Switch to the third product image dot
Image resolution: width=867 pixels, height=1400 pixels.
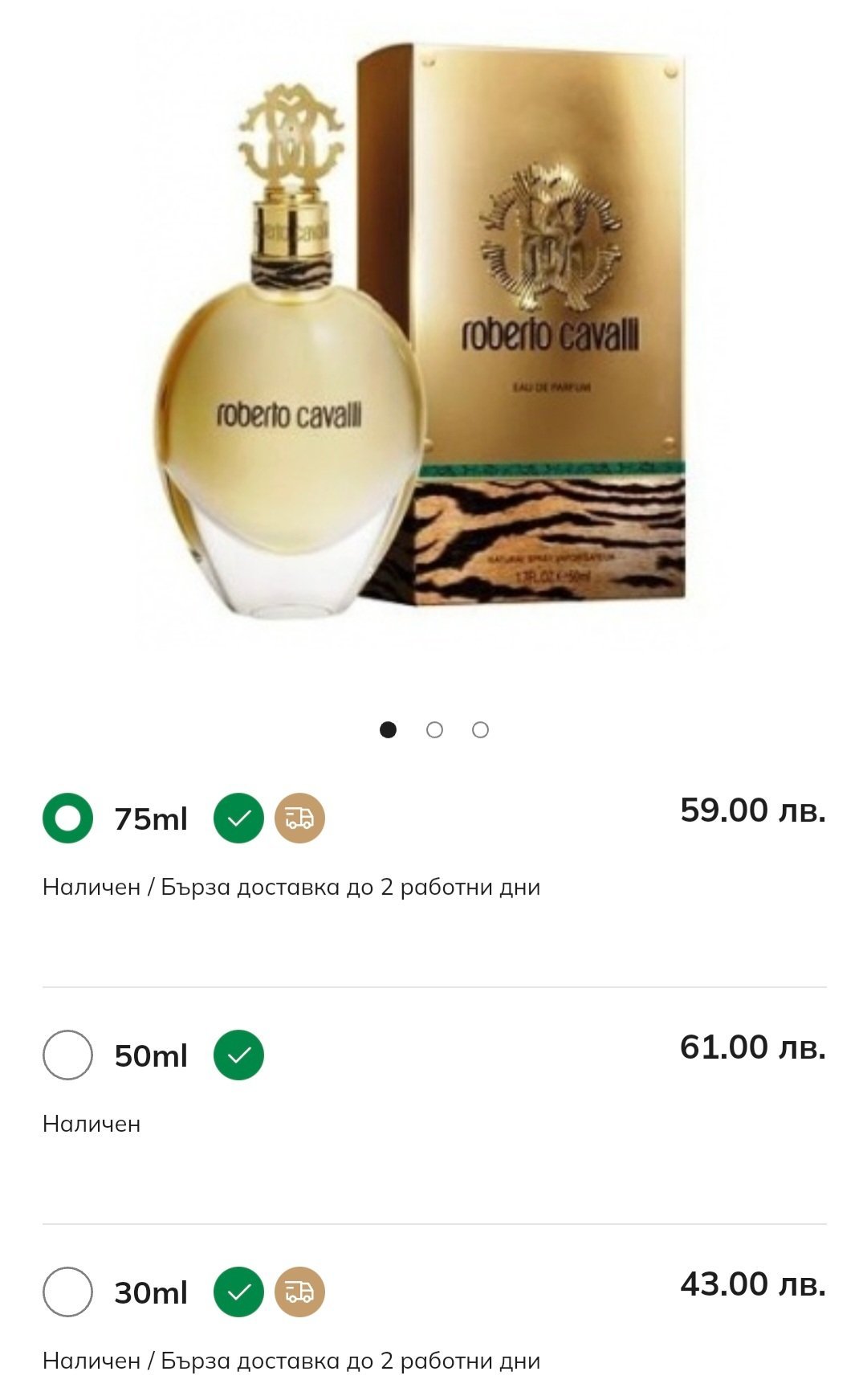pos(480,729)
